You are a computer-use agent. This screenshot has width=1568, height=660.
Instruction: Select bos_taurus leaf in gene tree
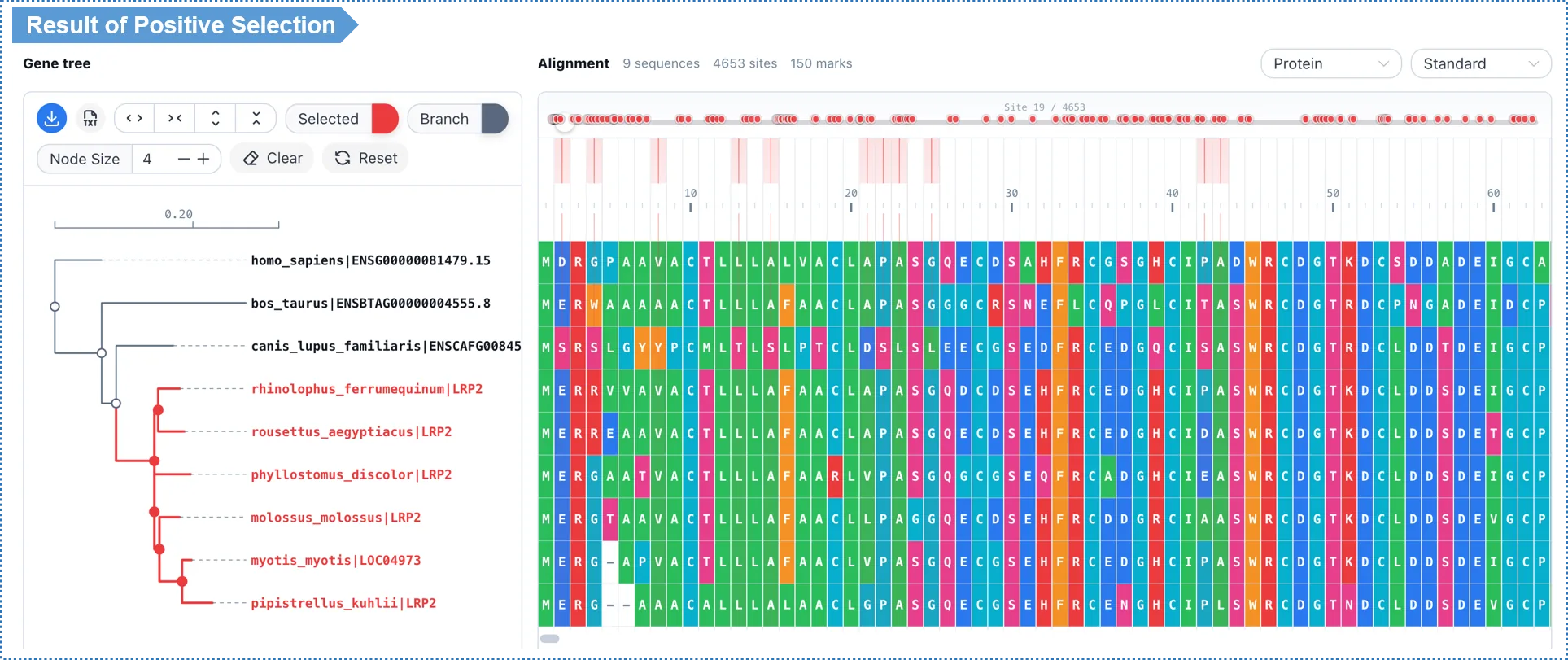[x=370, y=304]
